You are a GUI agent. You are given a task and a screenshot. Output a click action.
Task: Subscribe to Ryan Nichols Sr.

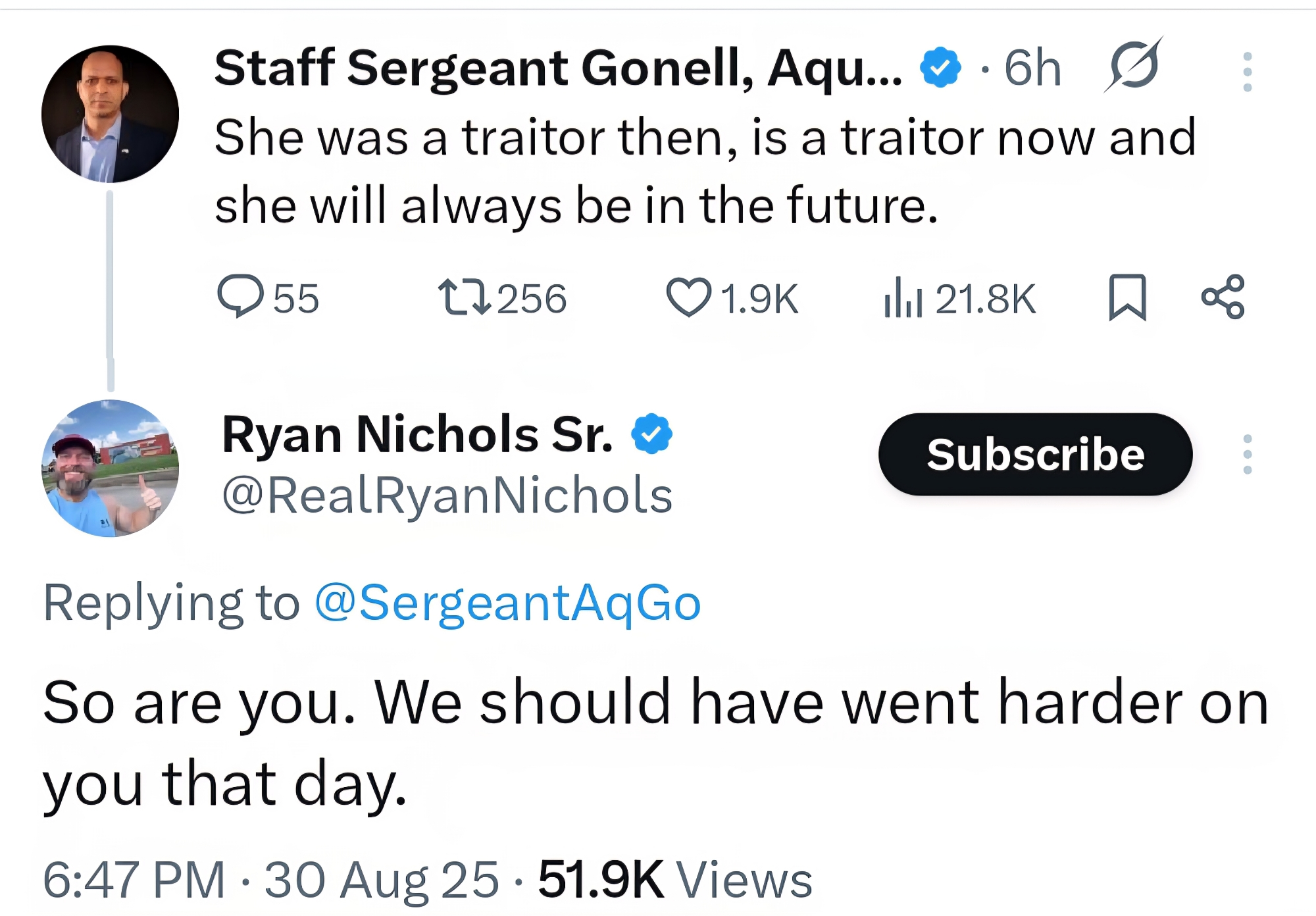[1035, 454]
